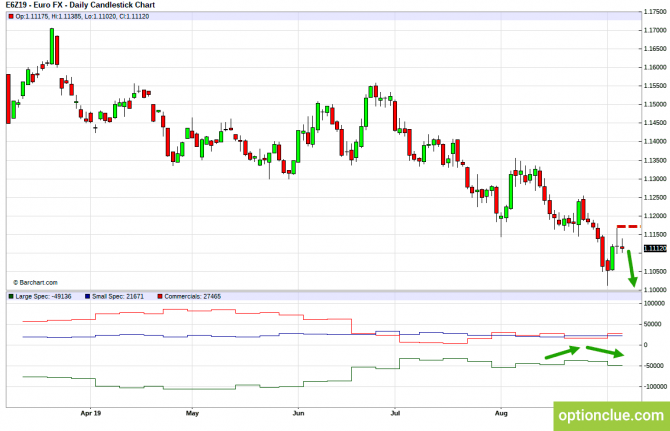
Task: Click the 1.17000 price axis label
Action: pos(655,30)
